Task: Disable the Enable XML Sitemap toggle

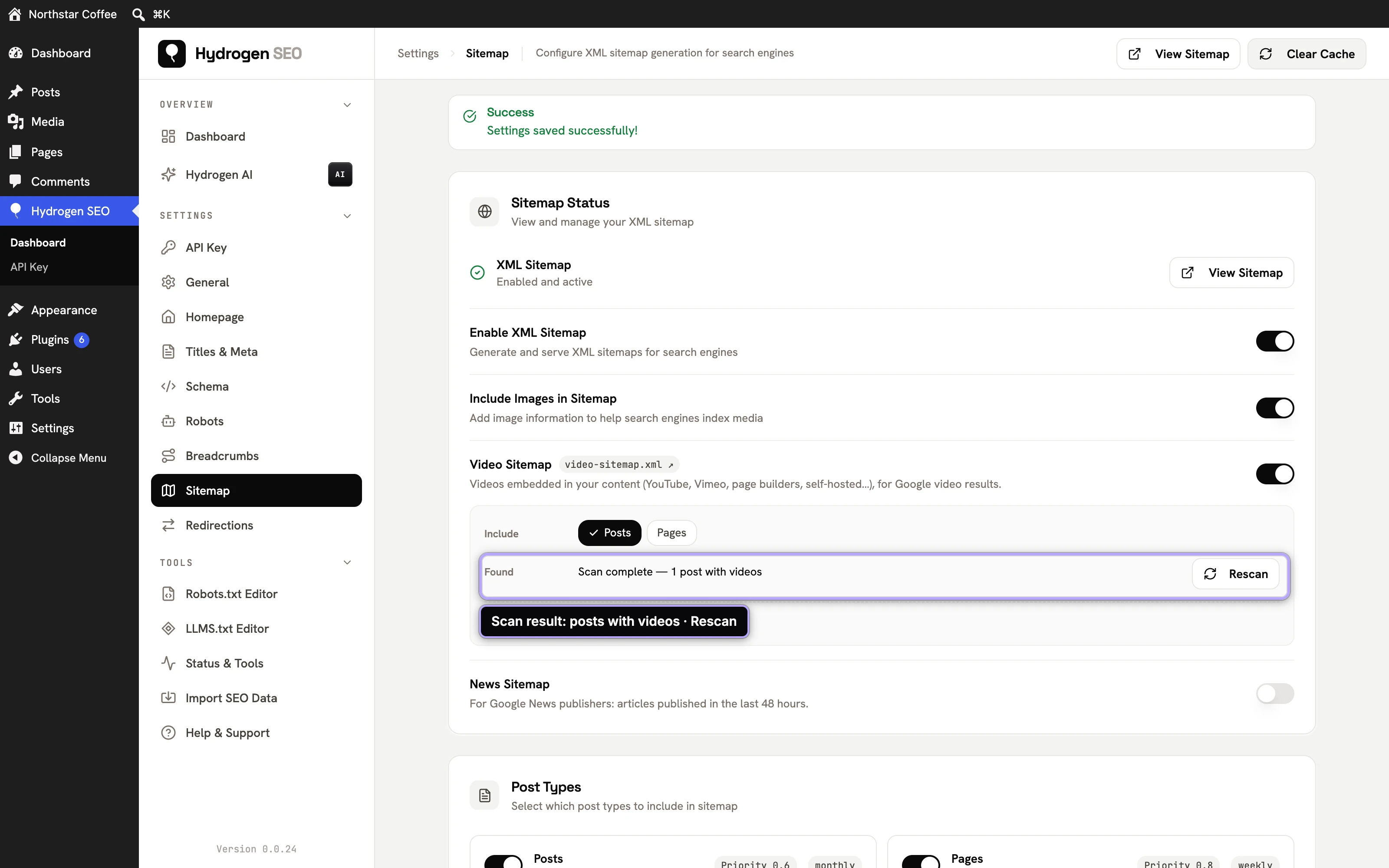Action: point(1275,342)
